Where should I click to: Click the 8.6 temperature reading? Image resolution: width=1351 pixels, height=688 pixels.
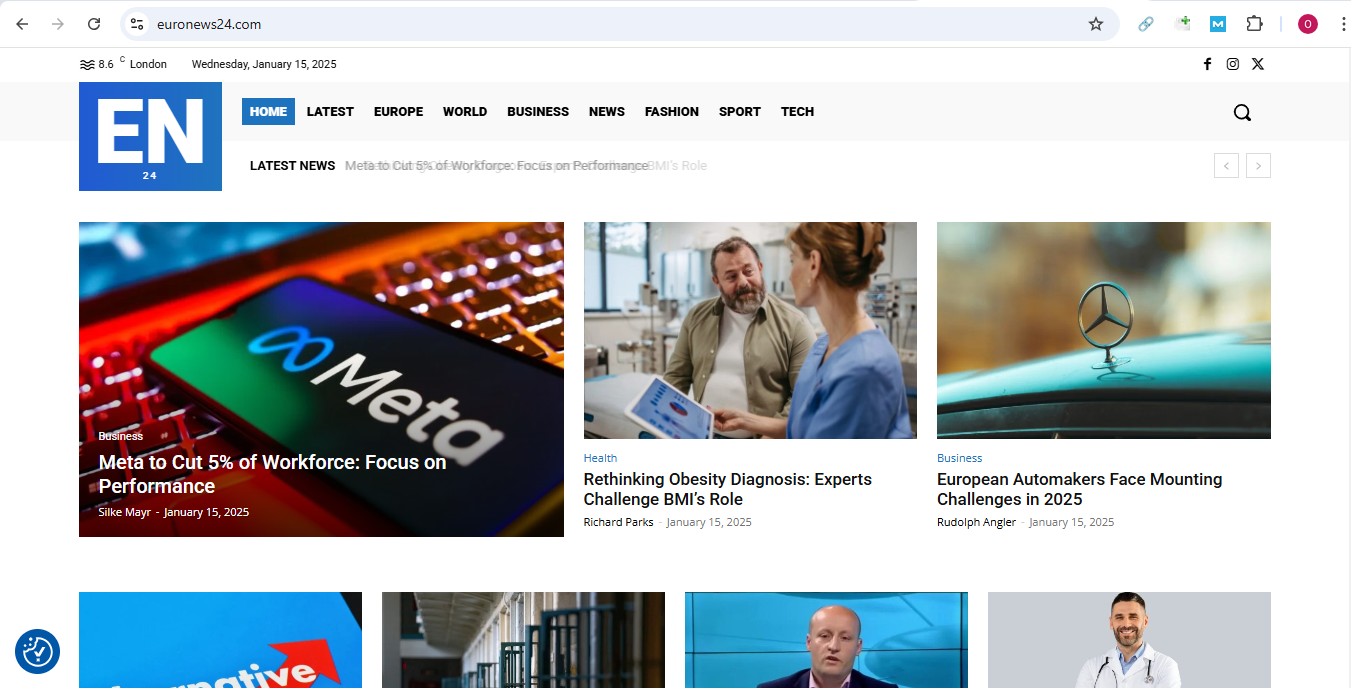106,64
